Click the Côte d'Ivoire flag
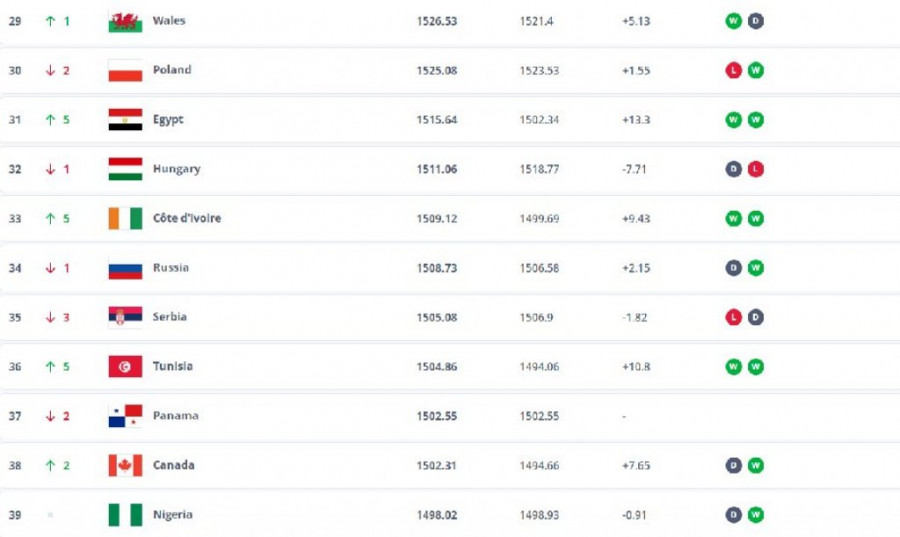The height and width of the screenshot is (537, 900). [x=125, y=218]
